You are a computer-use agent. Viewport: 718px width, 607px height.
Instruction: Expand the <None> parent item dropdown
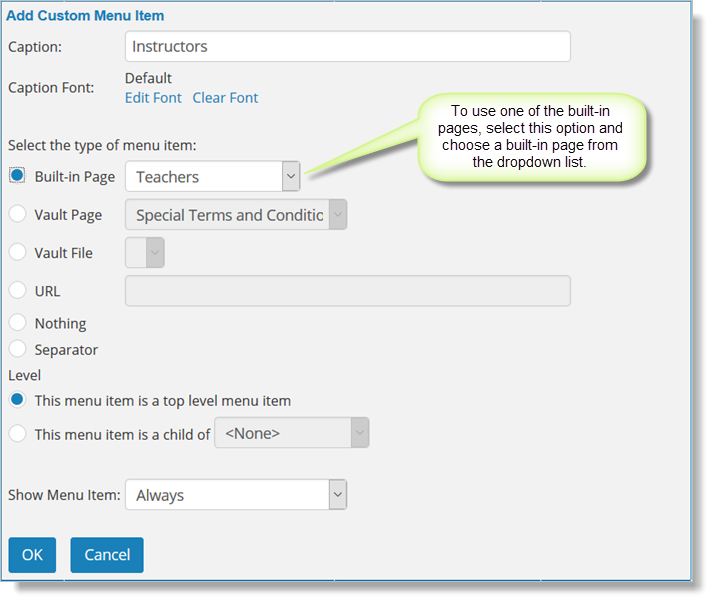[292, 433]
